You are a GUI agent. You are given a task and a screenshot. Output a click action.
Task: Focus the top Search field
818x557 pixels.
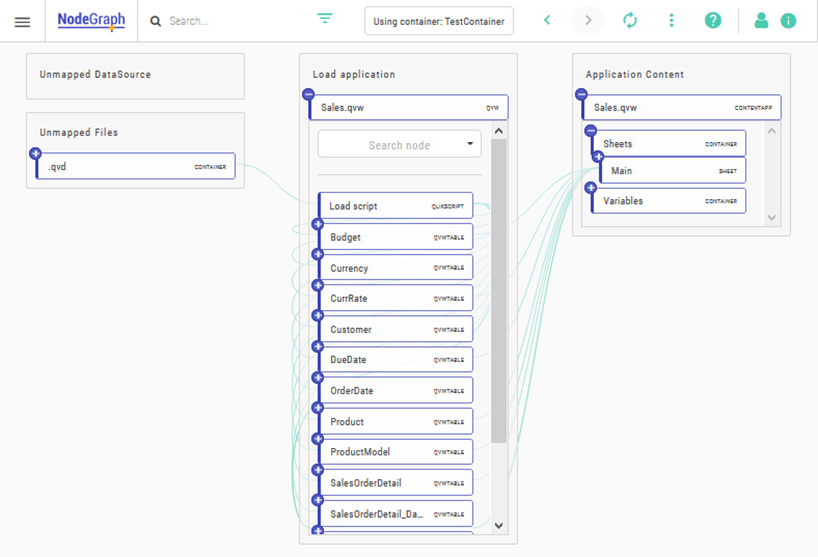click(x=230, y=21)
